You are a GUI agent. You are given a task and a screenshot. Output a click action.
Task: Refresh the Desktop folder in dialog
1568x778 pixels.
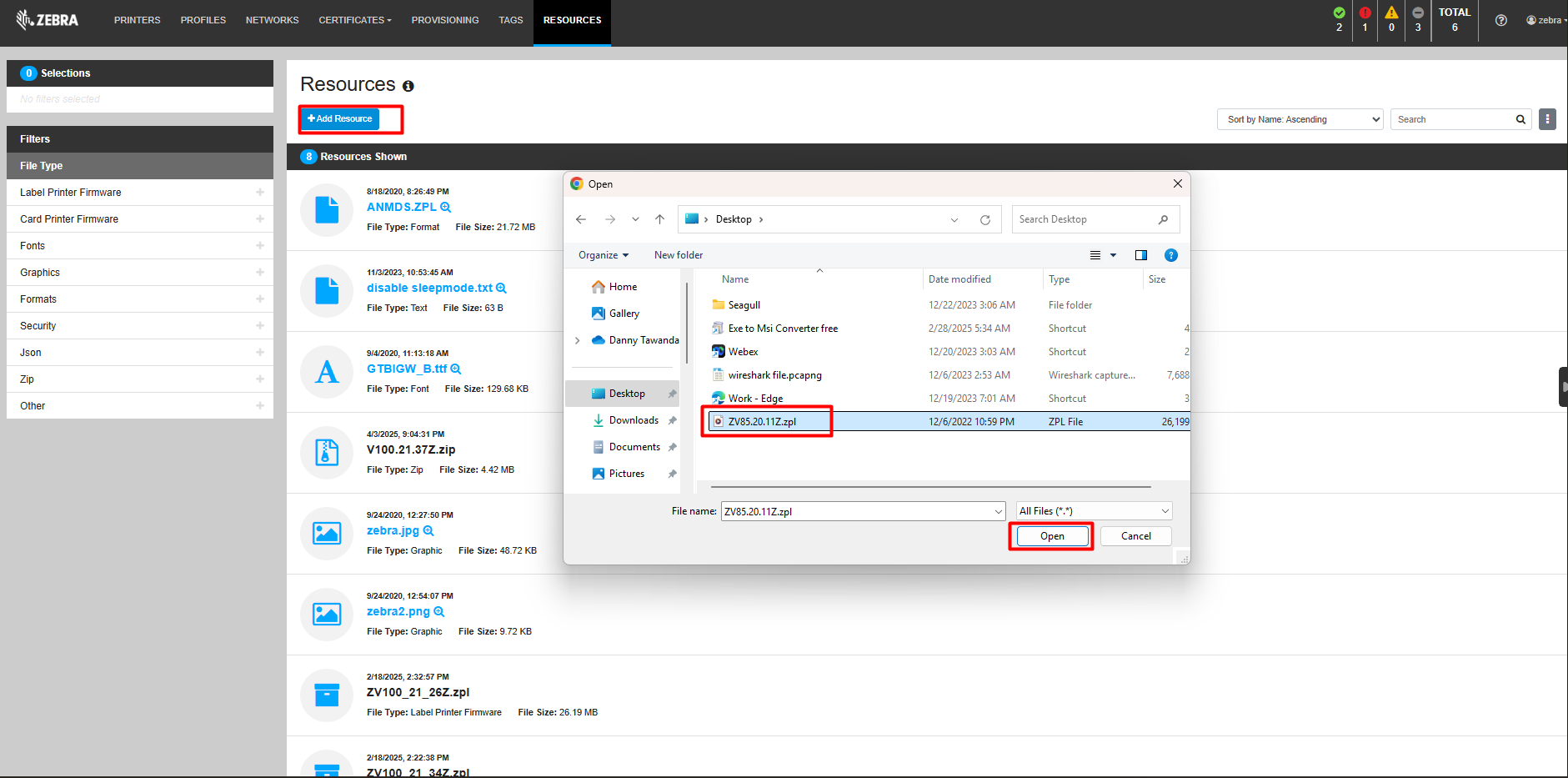(985, 220)
